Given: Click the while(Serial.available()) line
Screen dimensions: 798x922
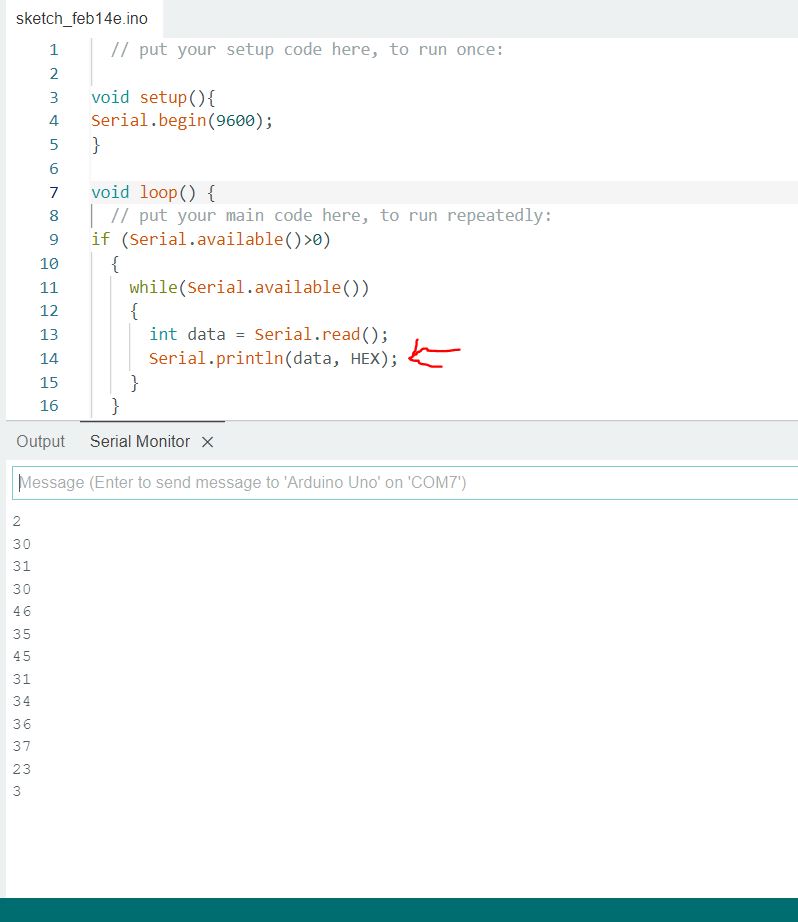Looking at the screenshot, I should coord(249,287).
